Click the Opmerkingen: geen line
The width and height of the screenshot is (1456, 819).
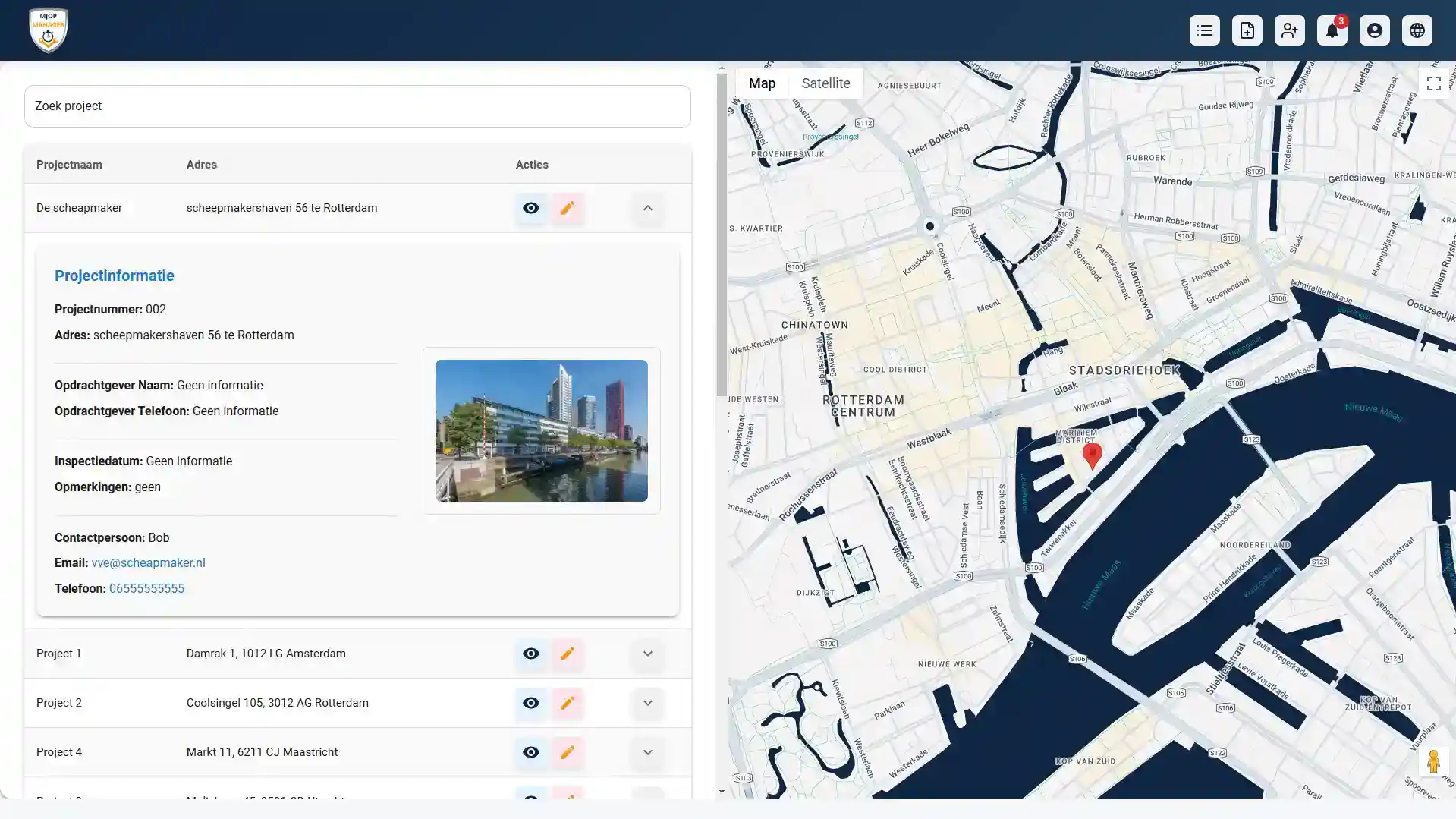pyautogui.click(x=108, y=487)
